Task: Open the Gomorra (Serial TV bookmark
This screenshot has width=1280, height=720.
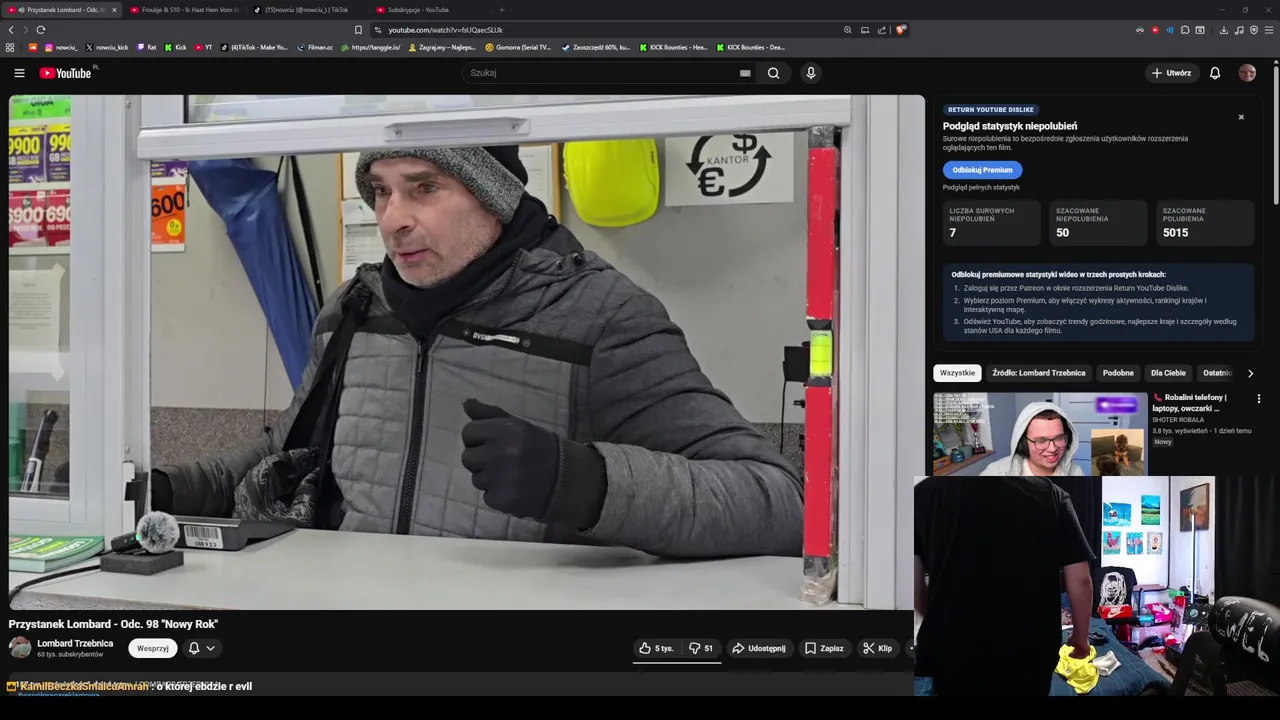Action: [518, 47]
